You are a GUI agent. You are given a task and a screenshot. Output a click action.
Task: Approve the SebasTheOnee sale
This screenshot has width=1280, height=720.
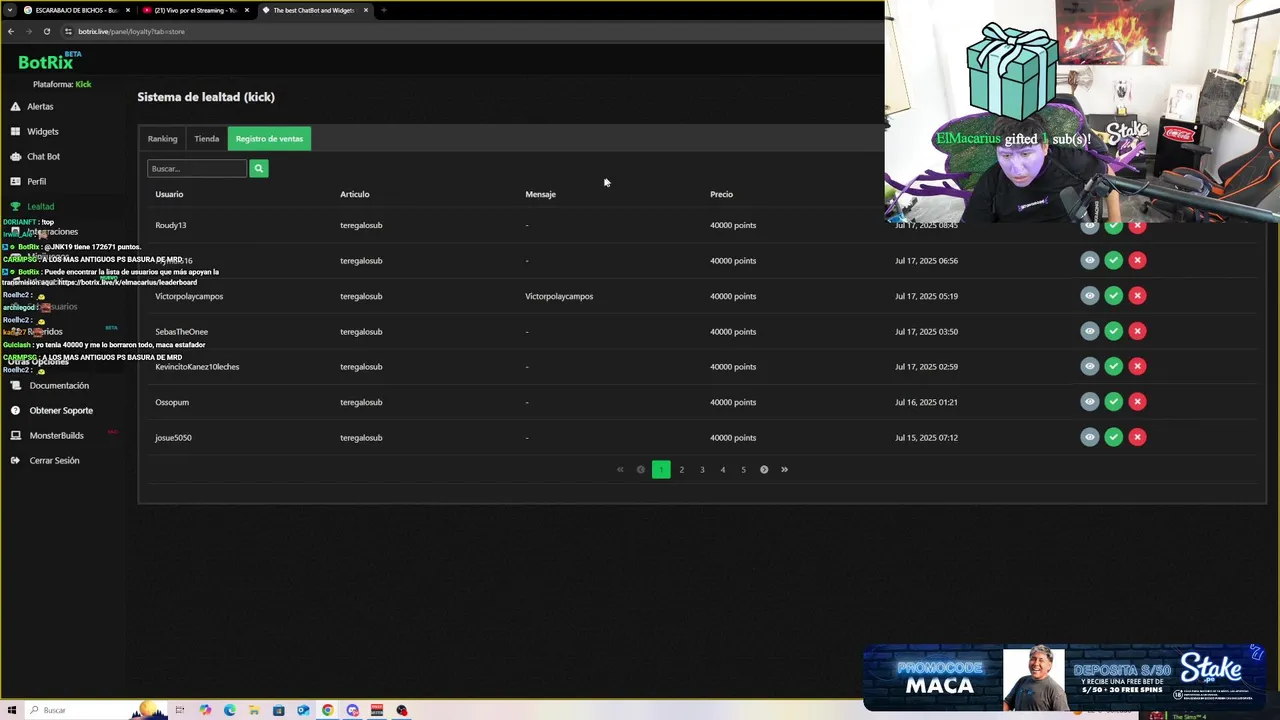tap(1113, 331)
